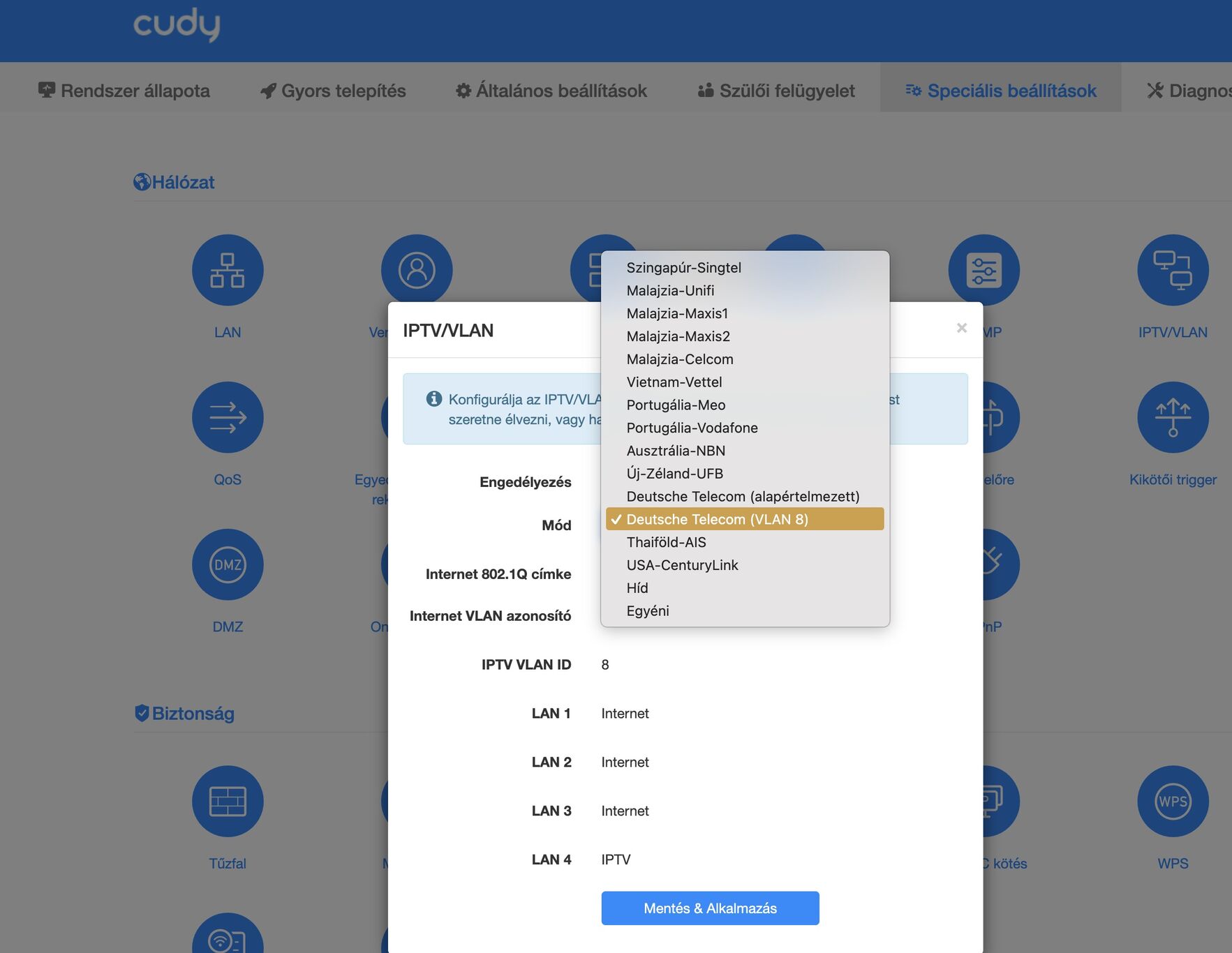Click the WPS label link
This screenshot has height=953, width=1232.
[1173, 863]
